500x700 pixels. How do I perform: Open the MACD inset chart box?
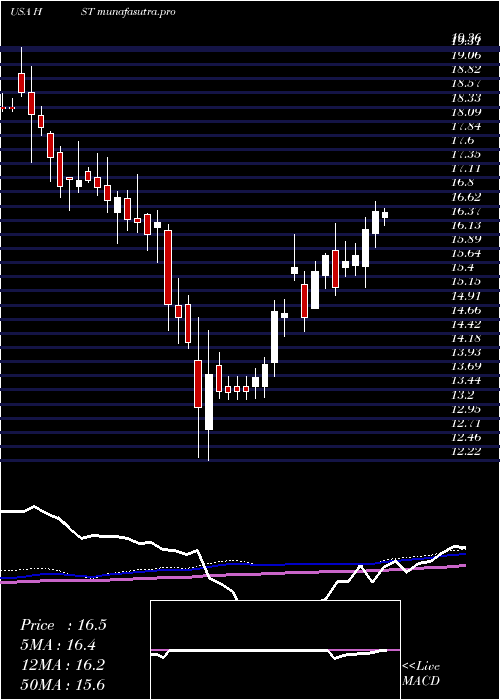tap(275, 650)
